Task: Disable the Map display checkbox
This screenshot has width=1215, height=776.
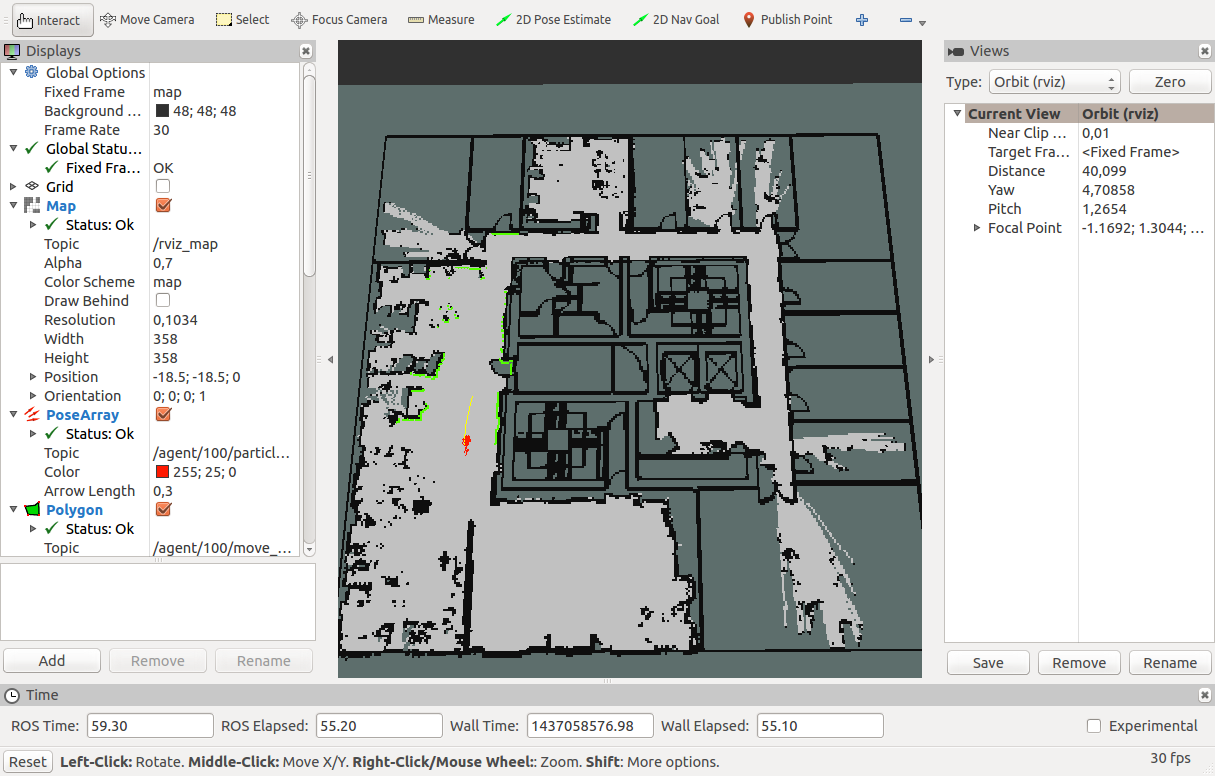Action: (163, 206)
